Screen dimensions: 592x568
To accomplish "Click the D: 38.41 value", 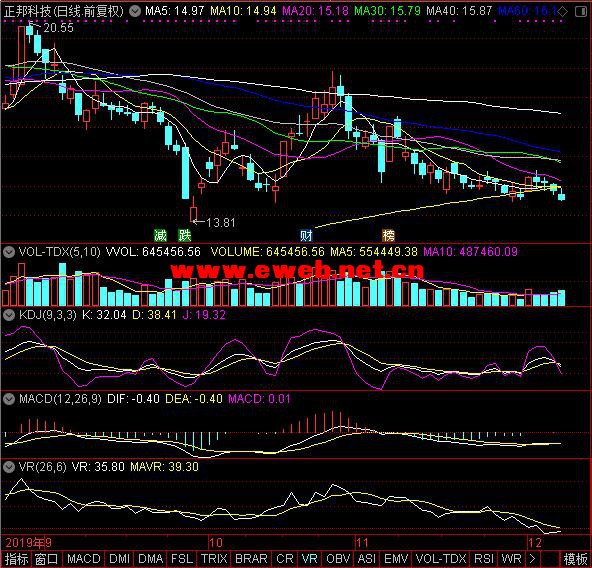I will tap(154, 315).
